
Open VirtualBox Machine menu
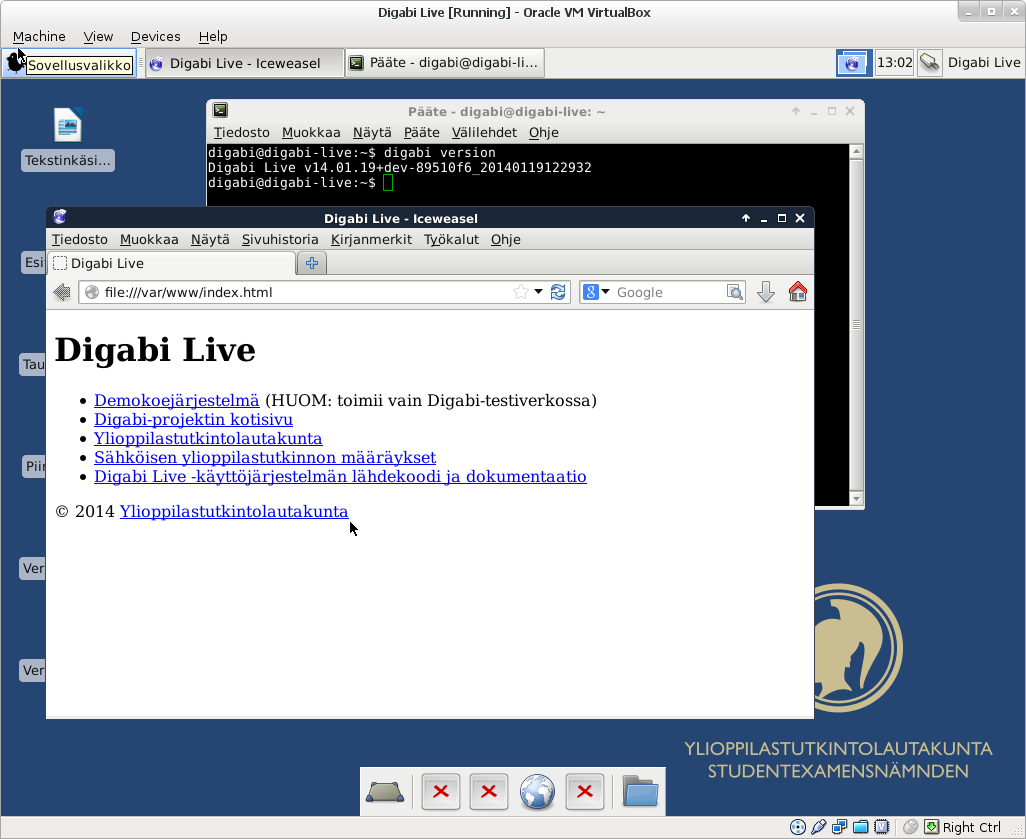39,37
